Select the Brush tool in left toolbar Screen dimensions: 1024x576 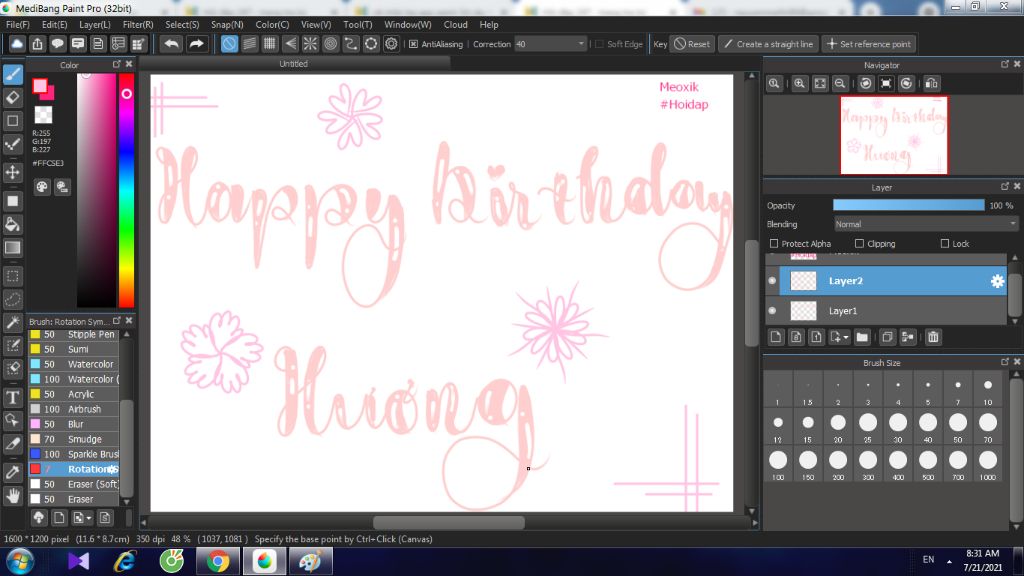pos(13,74)
